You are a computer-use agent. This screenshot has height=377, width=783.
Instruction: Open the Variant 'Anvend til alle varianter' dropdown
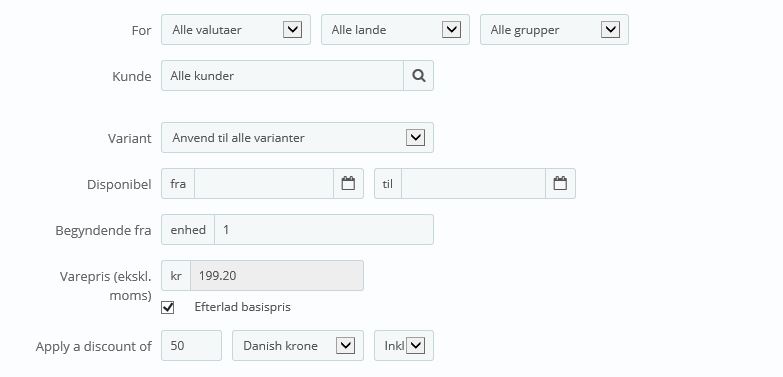pyautogui.click(x=297, y=138)
